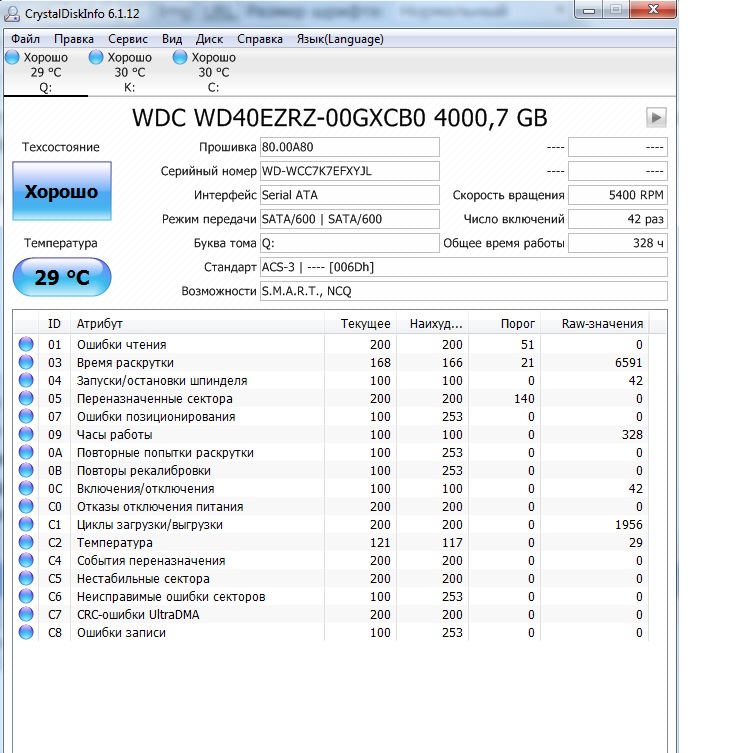This screenshot has width=741, height=753.
Task: Click status orb of 07 Ошибки позиционирования
Action: point(26,416)
